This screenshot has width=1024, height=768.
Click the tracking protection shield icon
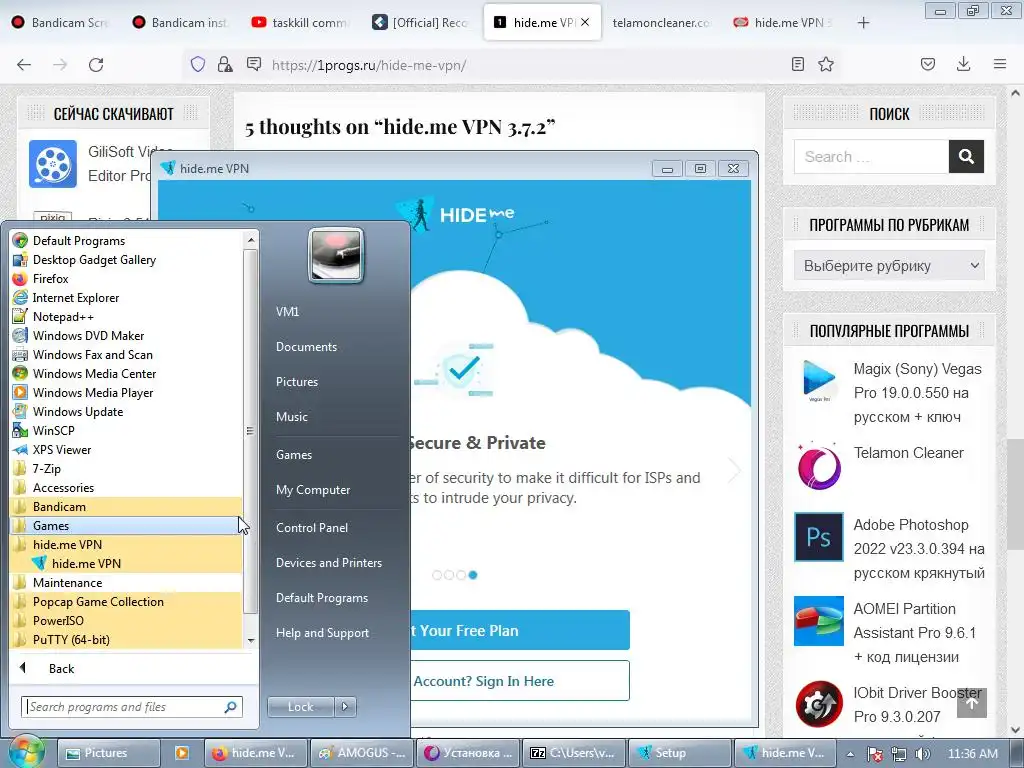198,65
